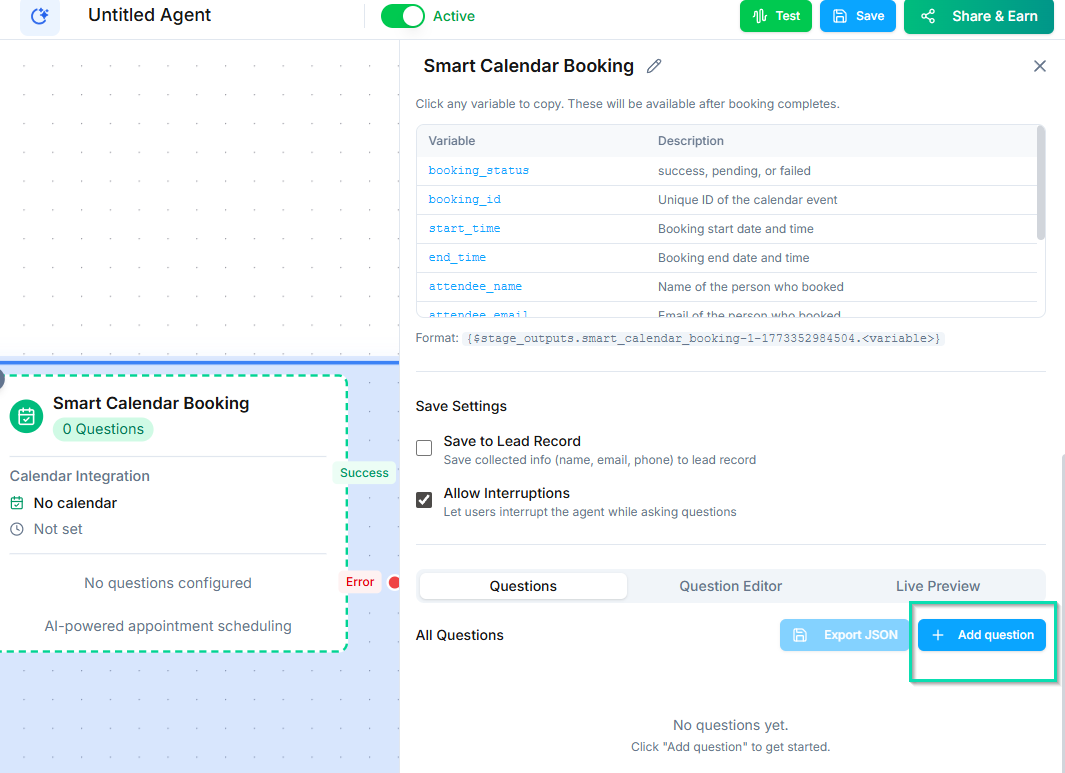Click the green Test button

(x=776, y=16)
